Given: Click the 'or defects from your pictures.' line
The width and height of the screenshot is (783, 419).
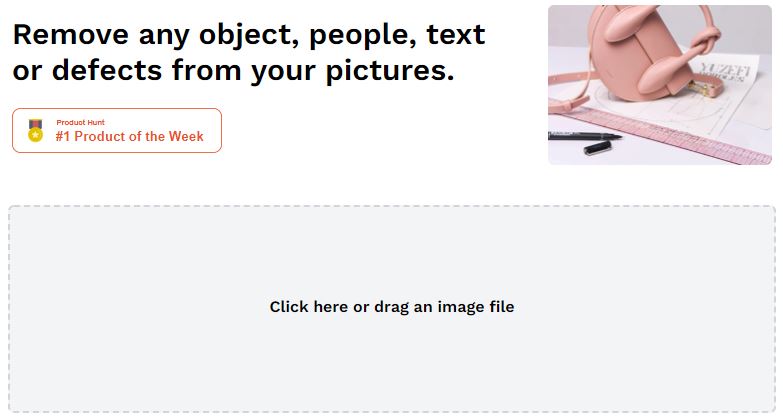Looking at the screenshot, I should (x=233, y=70).
